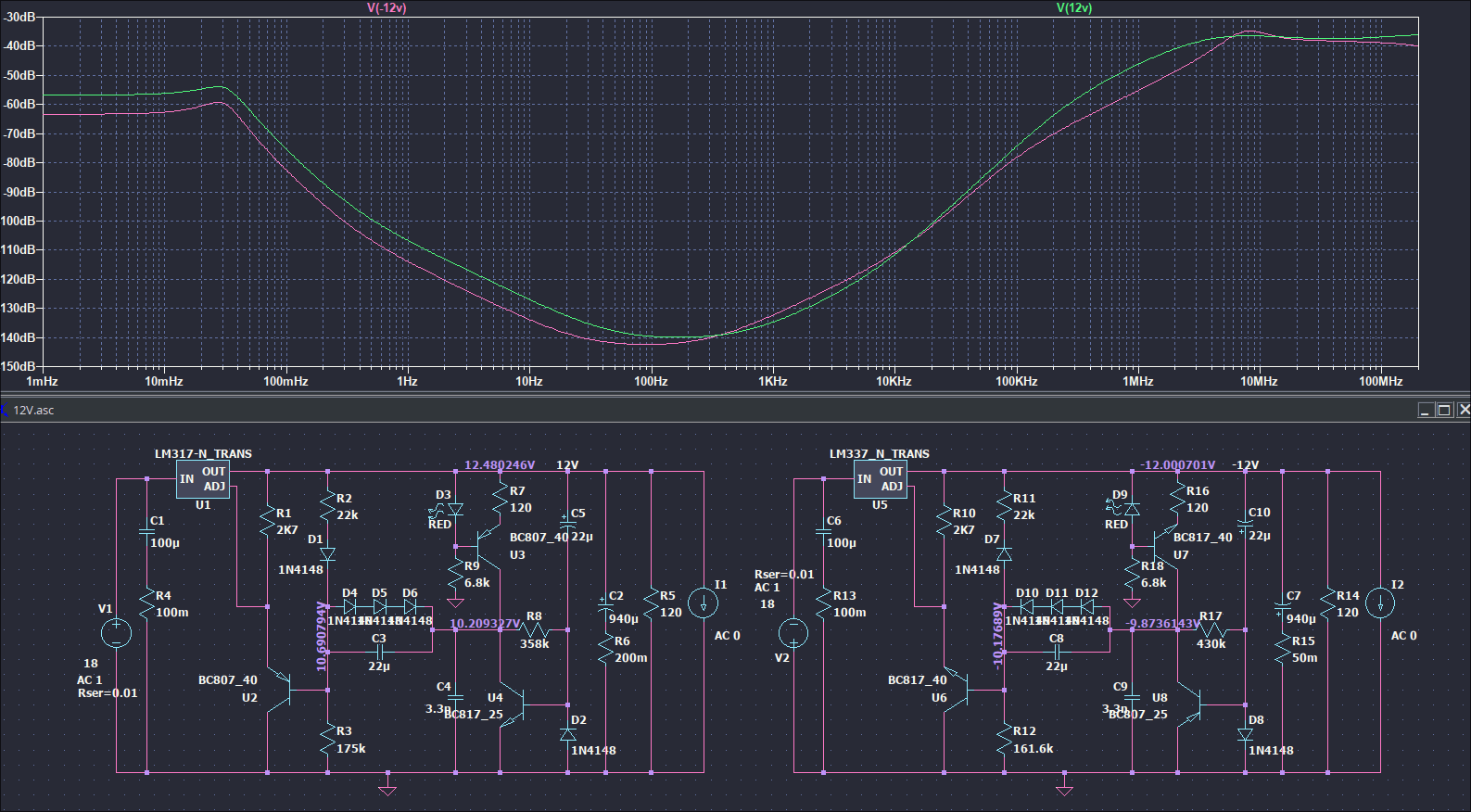Click the -12.000701V voltage label
This screenshot has width=1471, height=812.
click(x=1177, y=465)
